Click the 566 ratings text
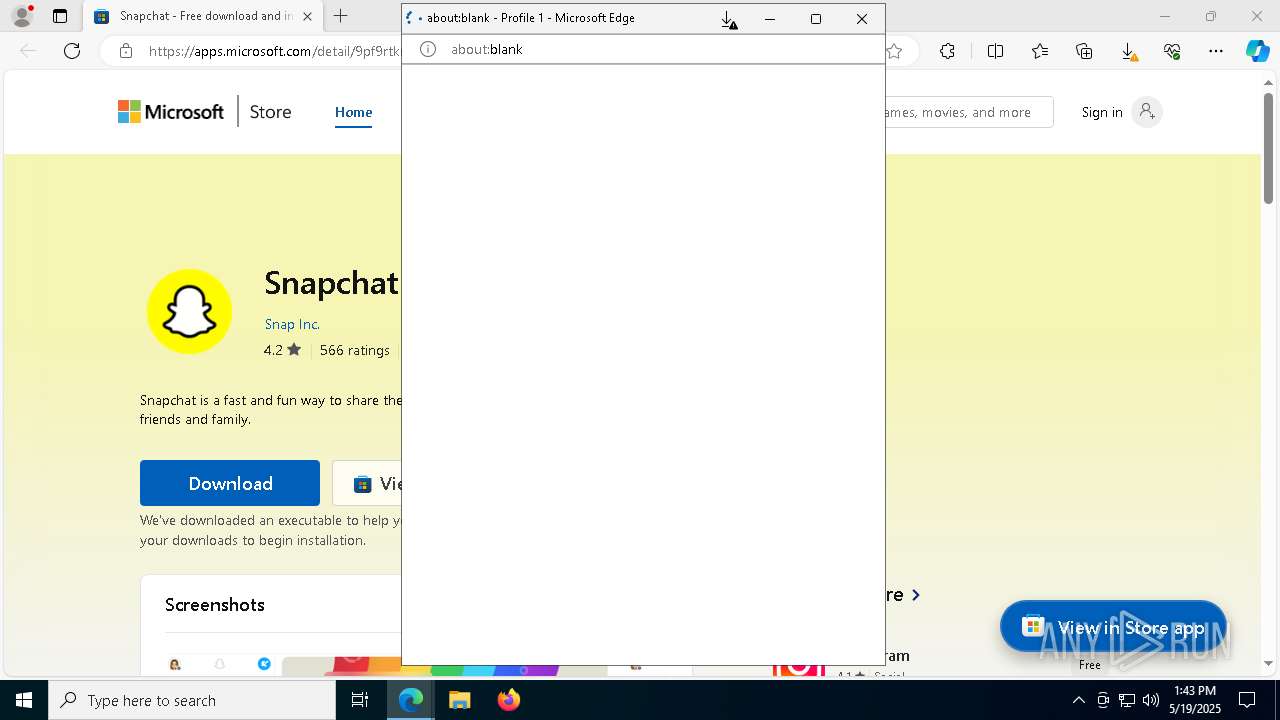The height and width of the screenshot is (720, 1280). point(354,350)
